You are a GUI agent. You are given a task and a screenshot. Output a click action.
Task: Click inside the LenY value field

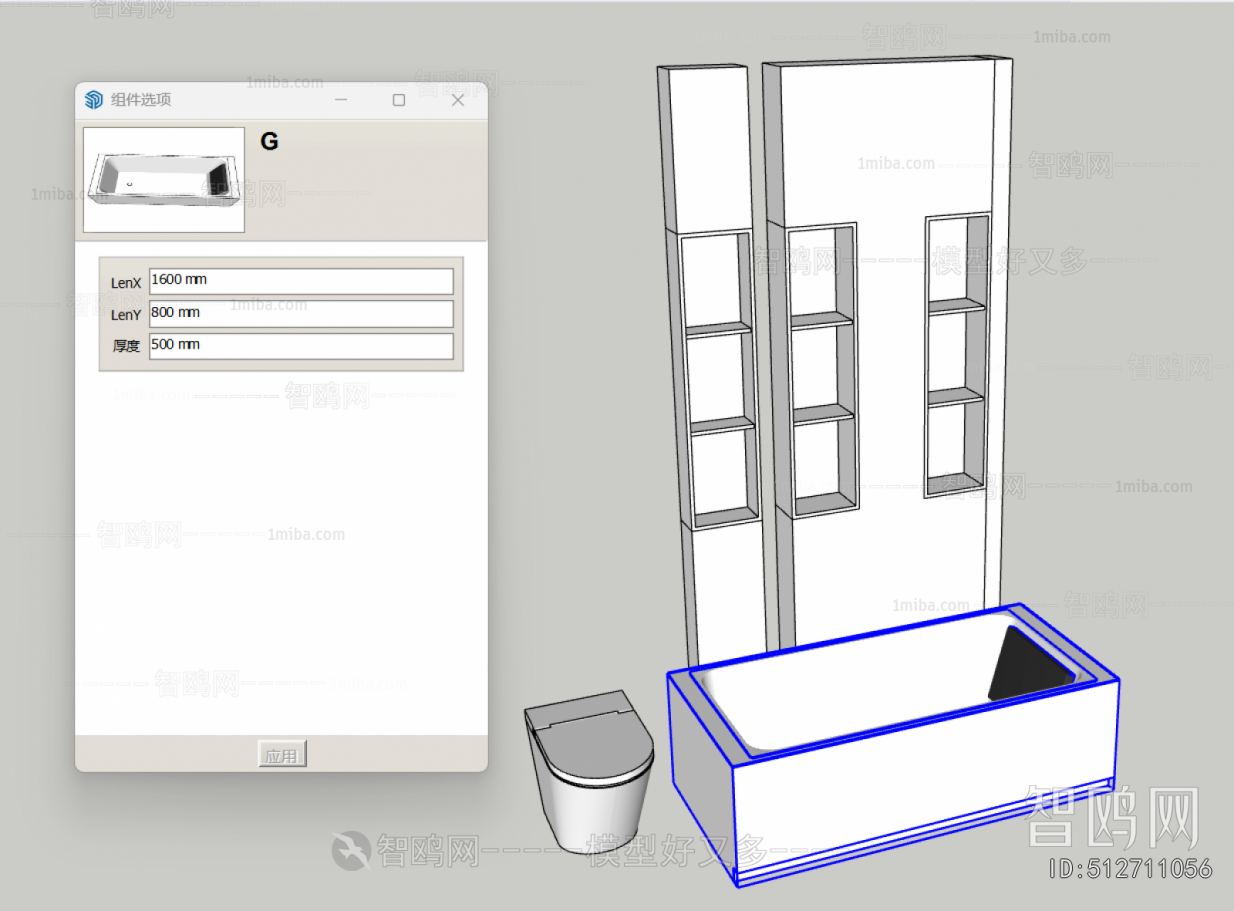click(x=300, y=313)
